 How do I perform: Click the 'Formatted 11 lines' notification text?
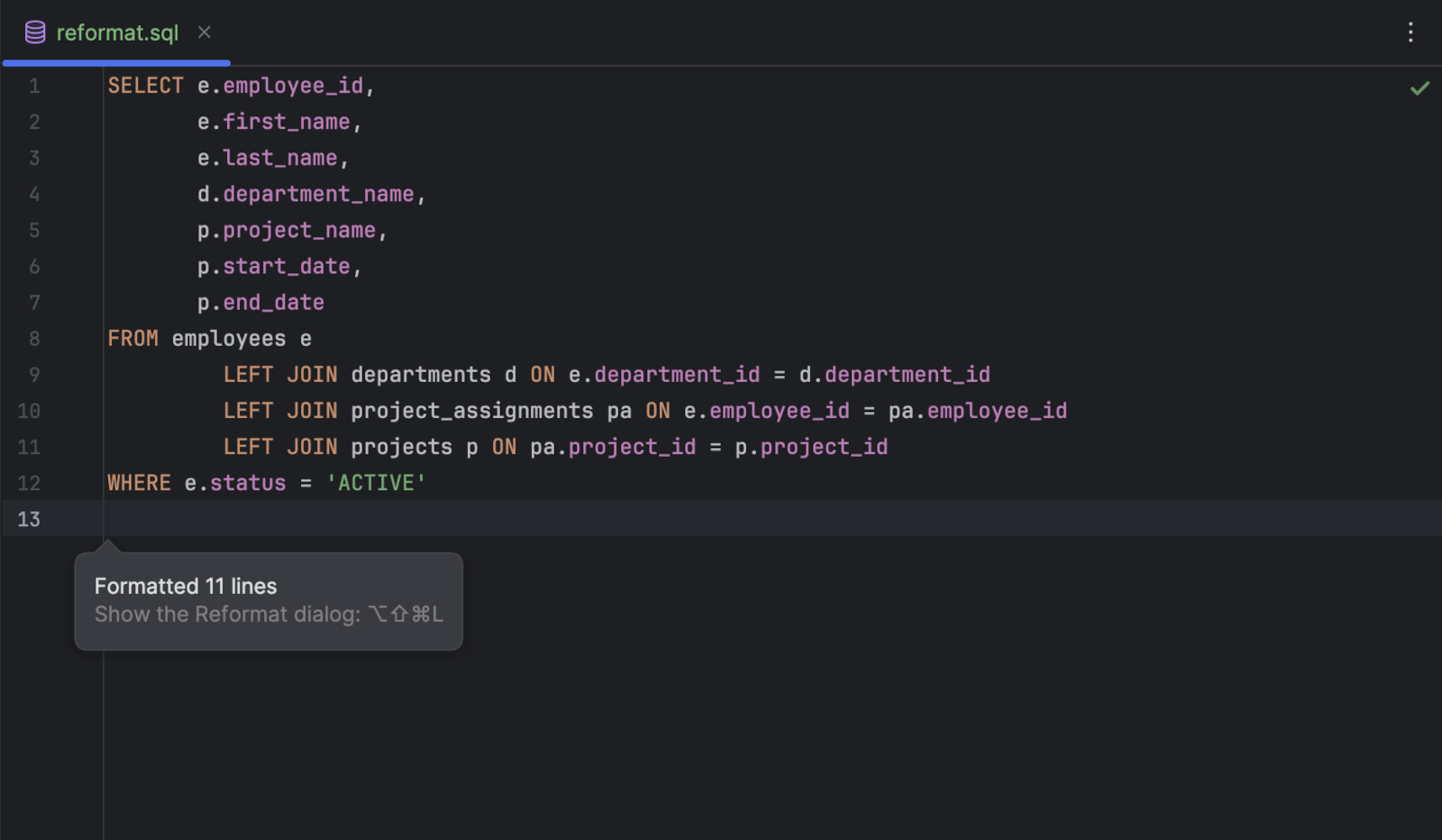click(x=186, y=586)
